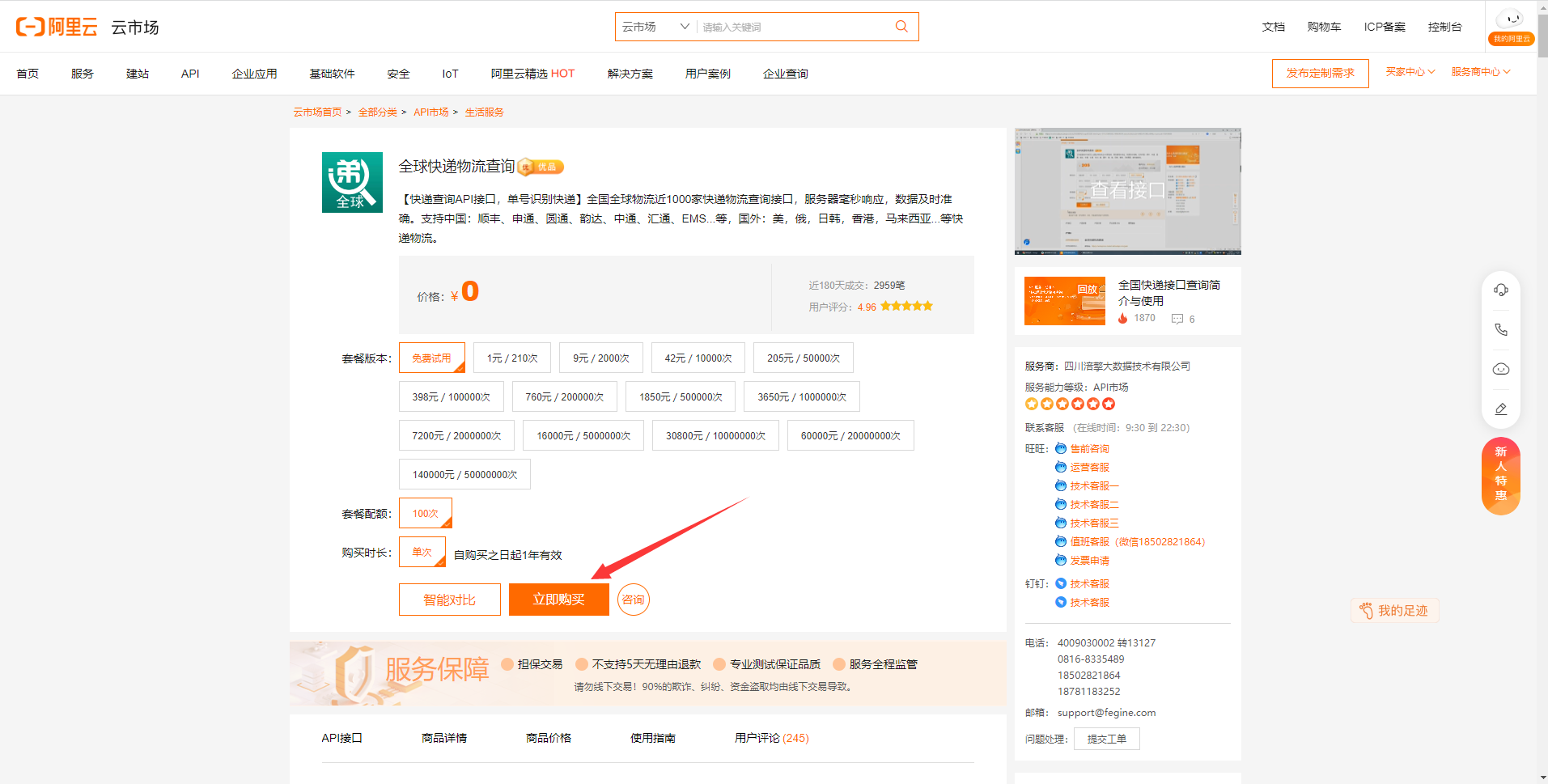Switch to the 商品价格 tab
This screenshot has width=1548, height=784.
pos(549,738)
